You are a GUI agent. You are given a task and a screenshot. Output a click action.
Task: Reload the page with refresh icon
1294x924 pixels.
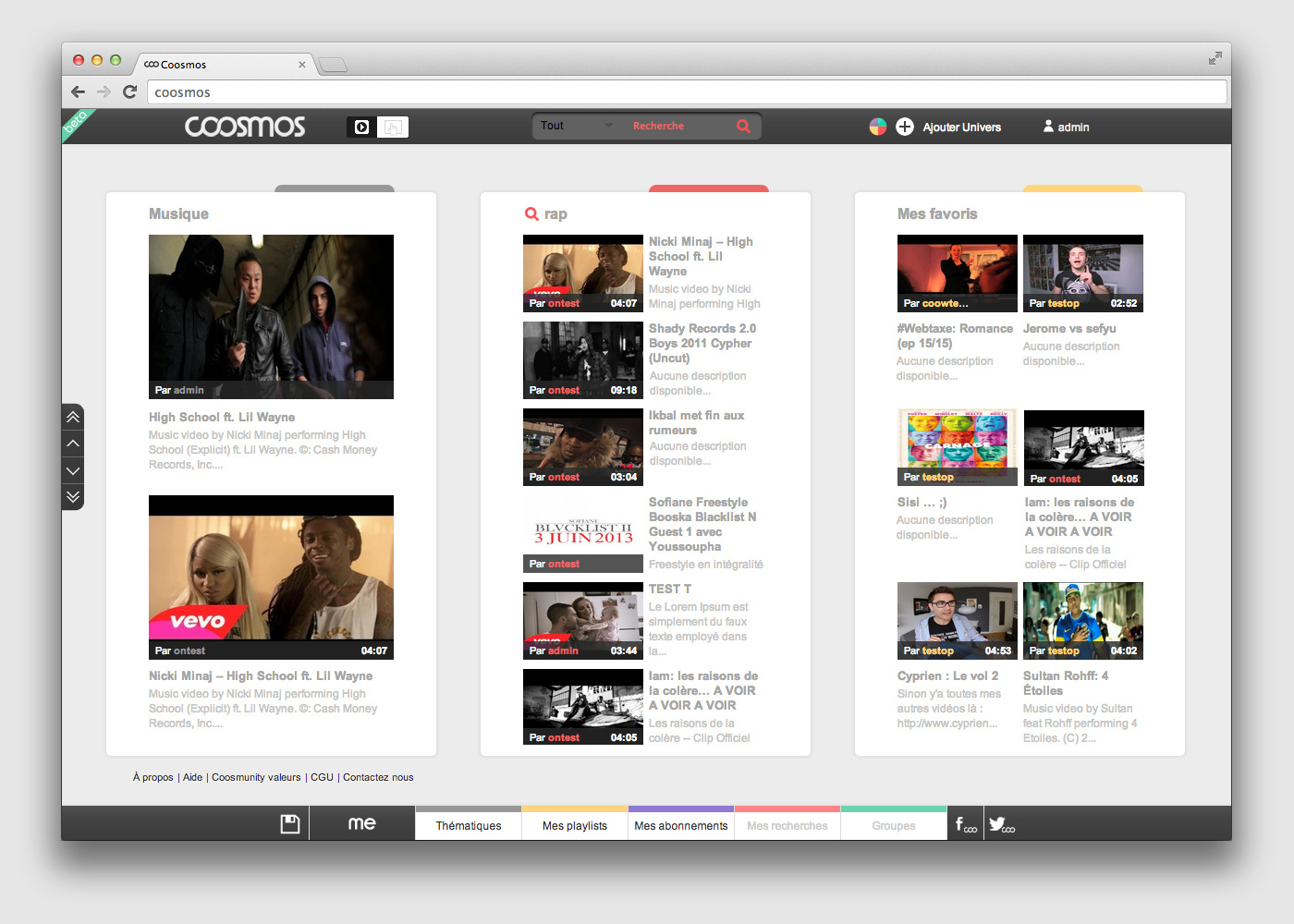pyautogui.click(x=130, y=91)
